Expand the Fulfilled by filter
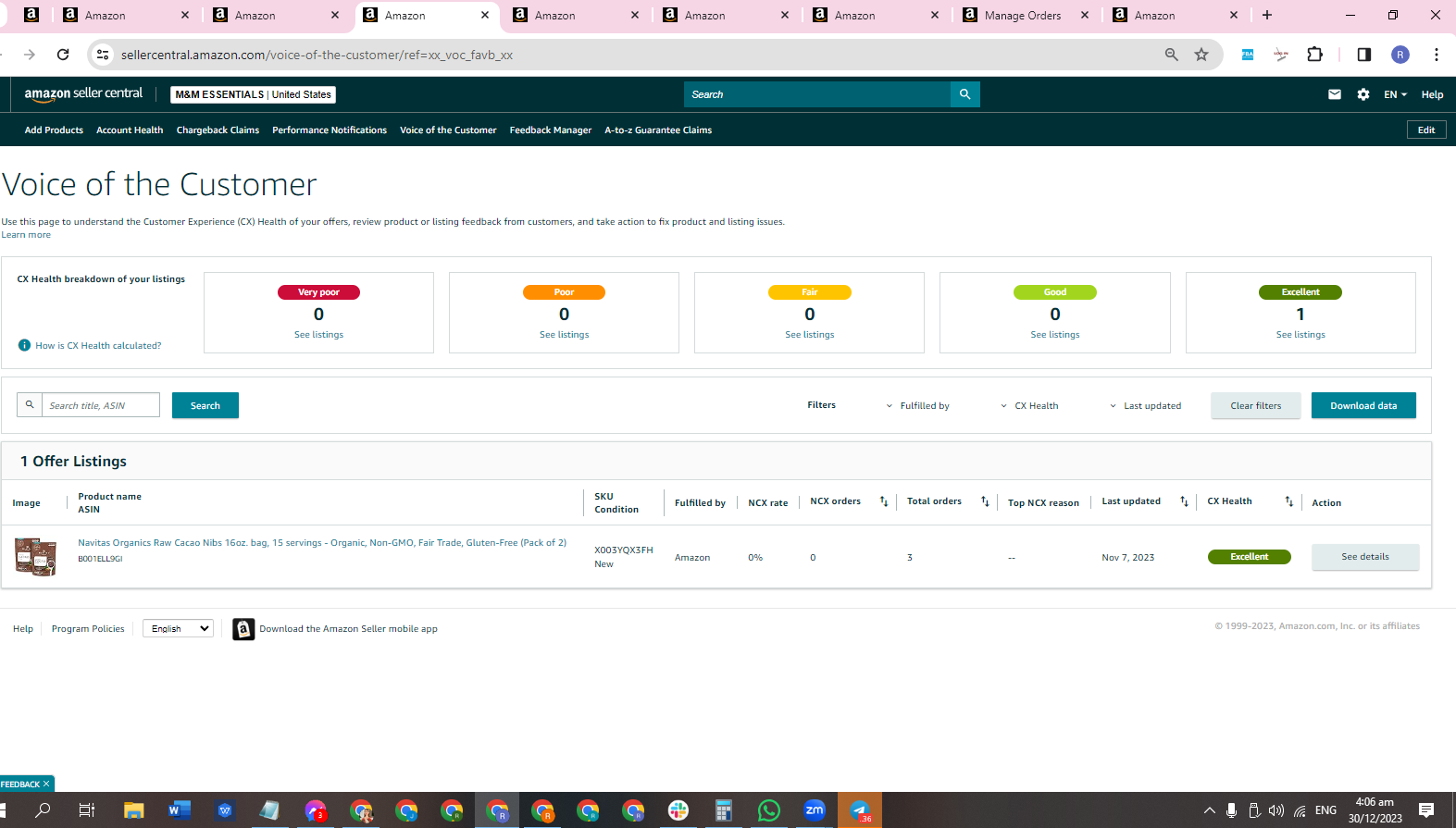 [917, 406]
